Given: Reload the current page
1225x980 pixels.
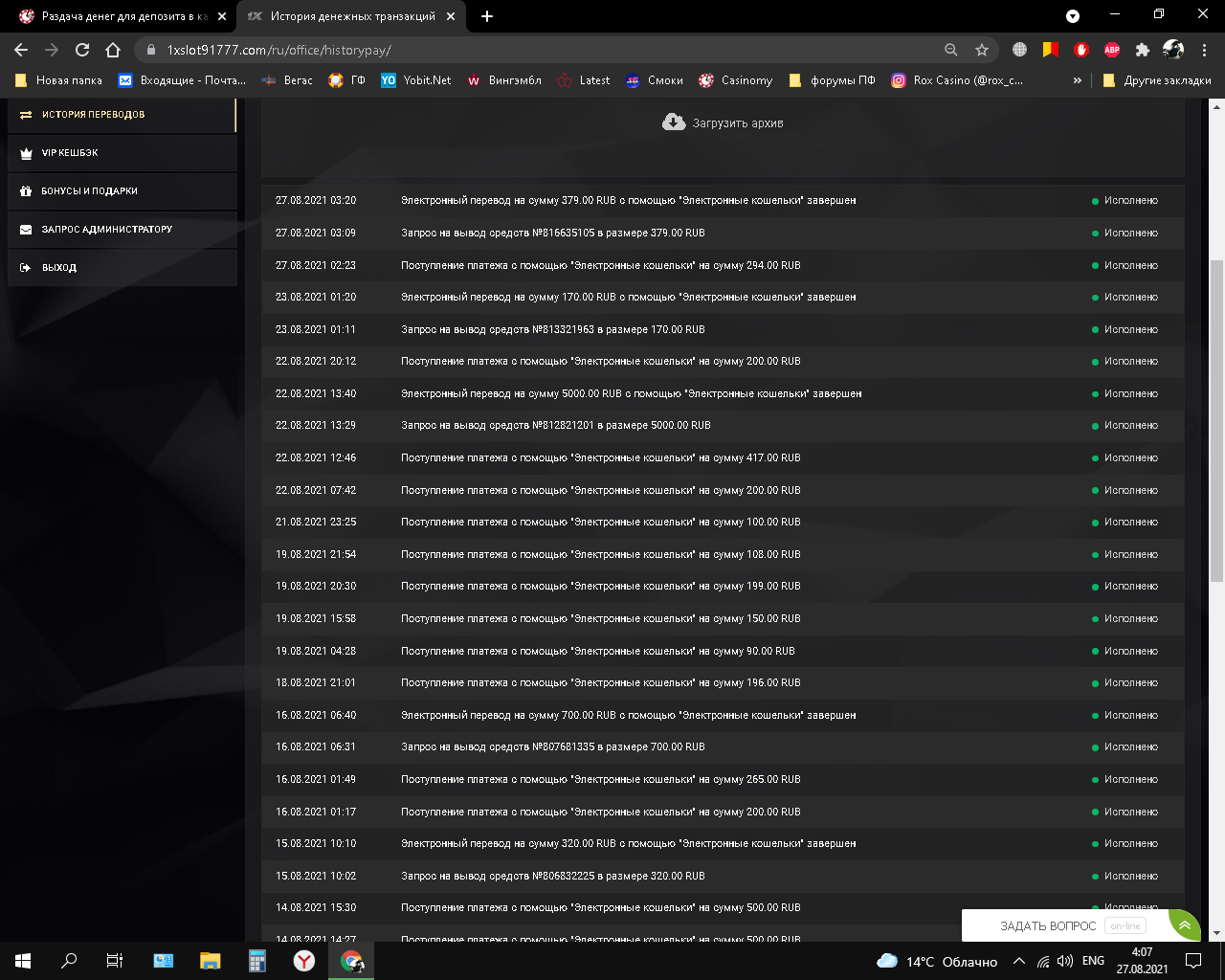Looking at the screenshot, I should pyautogui.click(x=82, y=50).
